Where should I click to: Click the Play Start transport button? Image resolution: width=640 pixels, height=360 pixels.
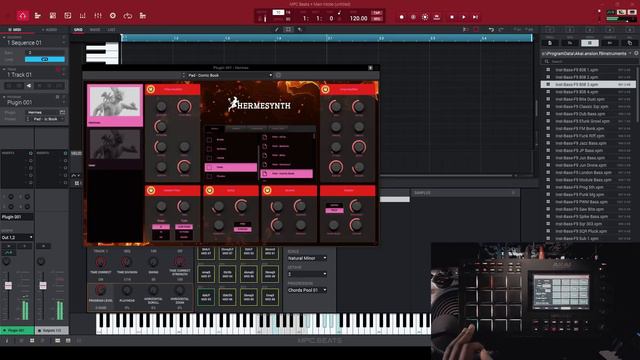click(475, 17)
